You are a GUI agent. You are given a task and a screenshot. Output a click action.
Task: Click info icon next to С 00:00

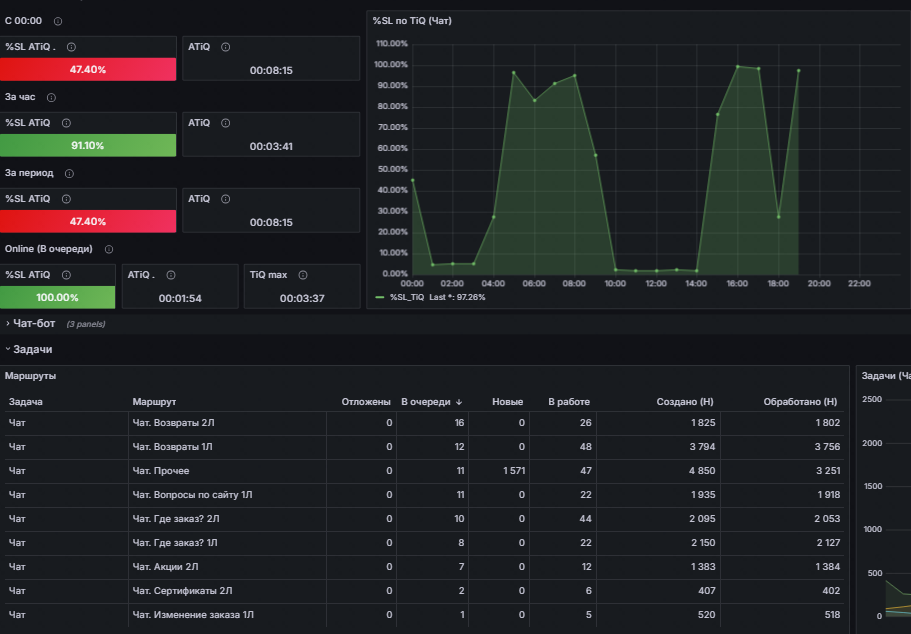tap(58, 22)
